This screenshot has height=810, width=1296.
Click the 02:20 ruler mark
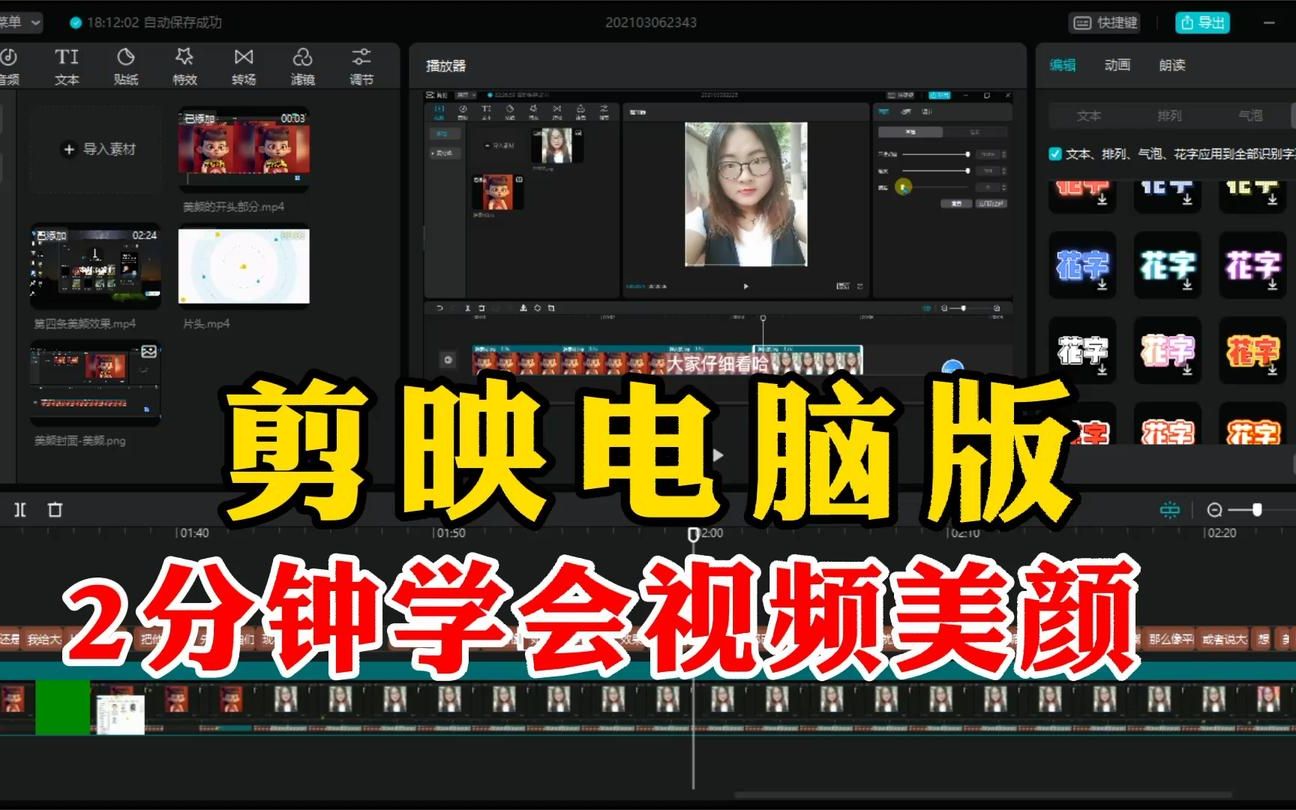[x=1221, y=533]
